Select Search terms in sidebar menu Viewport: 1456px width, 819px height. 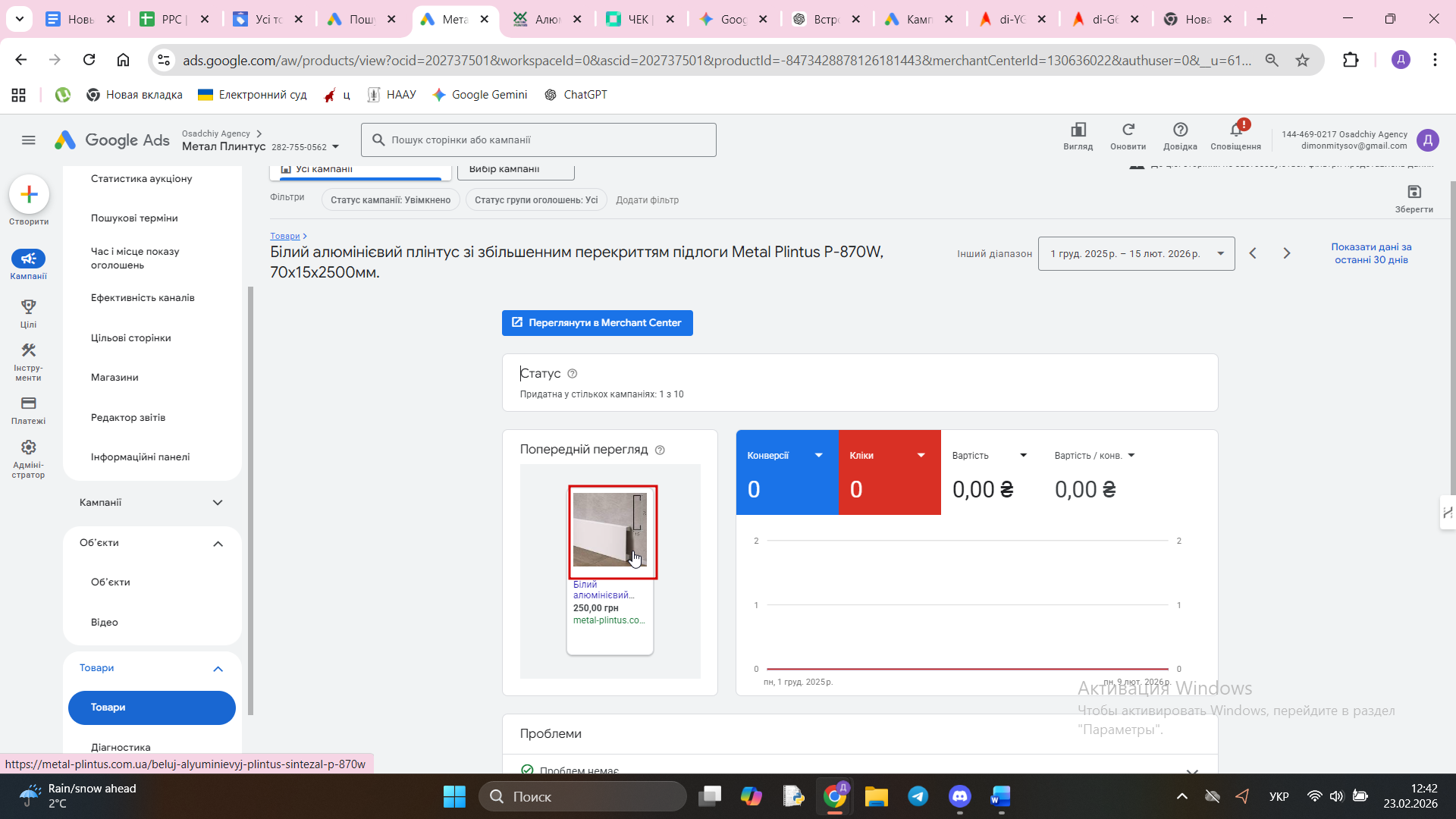pyautogui.click(x=134, y=218)
